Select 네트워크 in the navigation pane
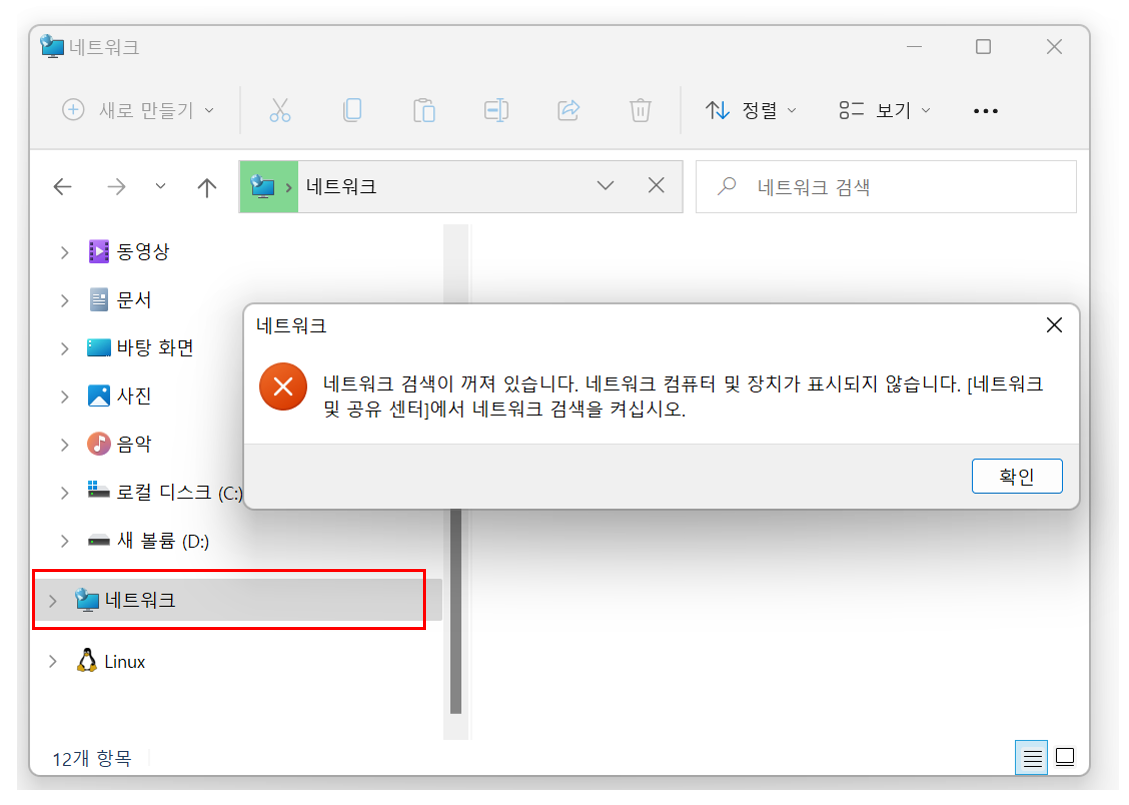 click(238, 600)
